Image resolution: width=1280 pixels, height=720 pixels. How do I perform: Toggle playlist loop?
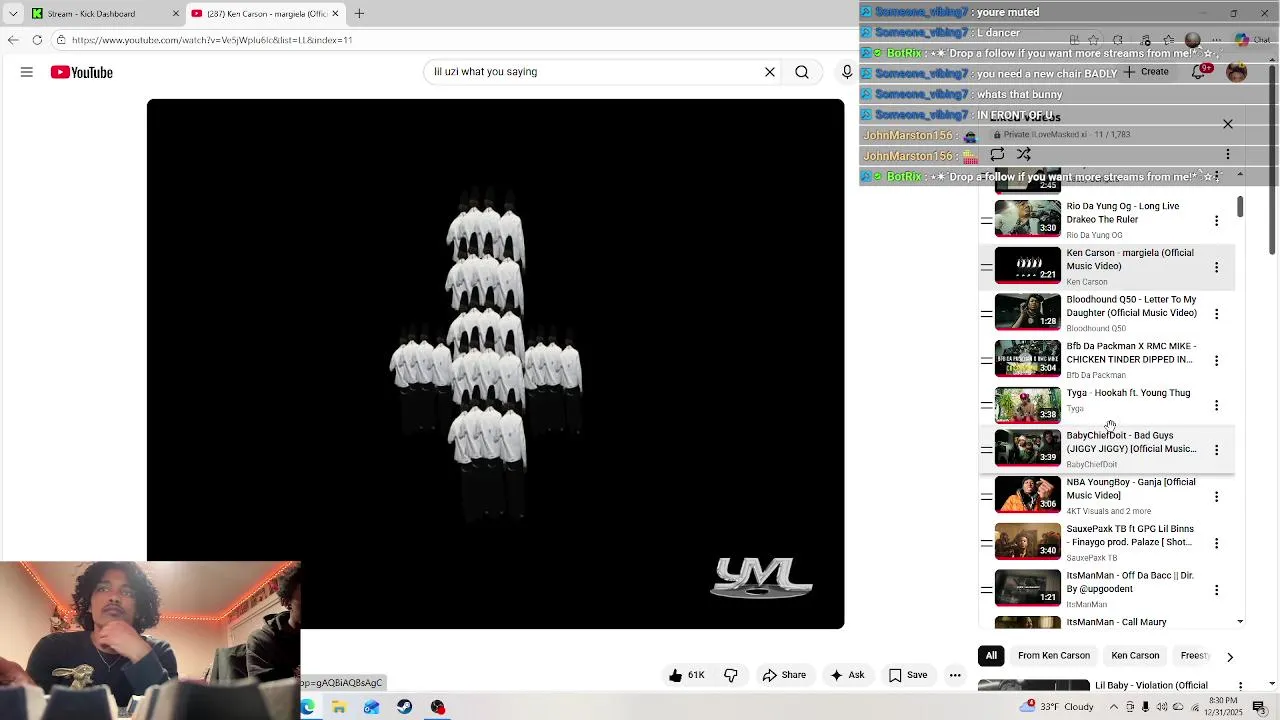(x=997, y=155)
